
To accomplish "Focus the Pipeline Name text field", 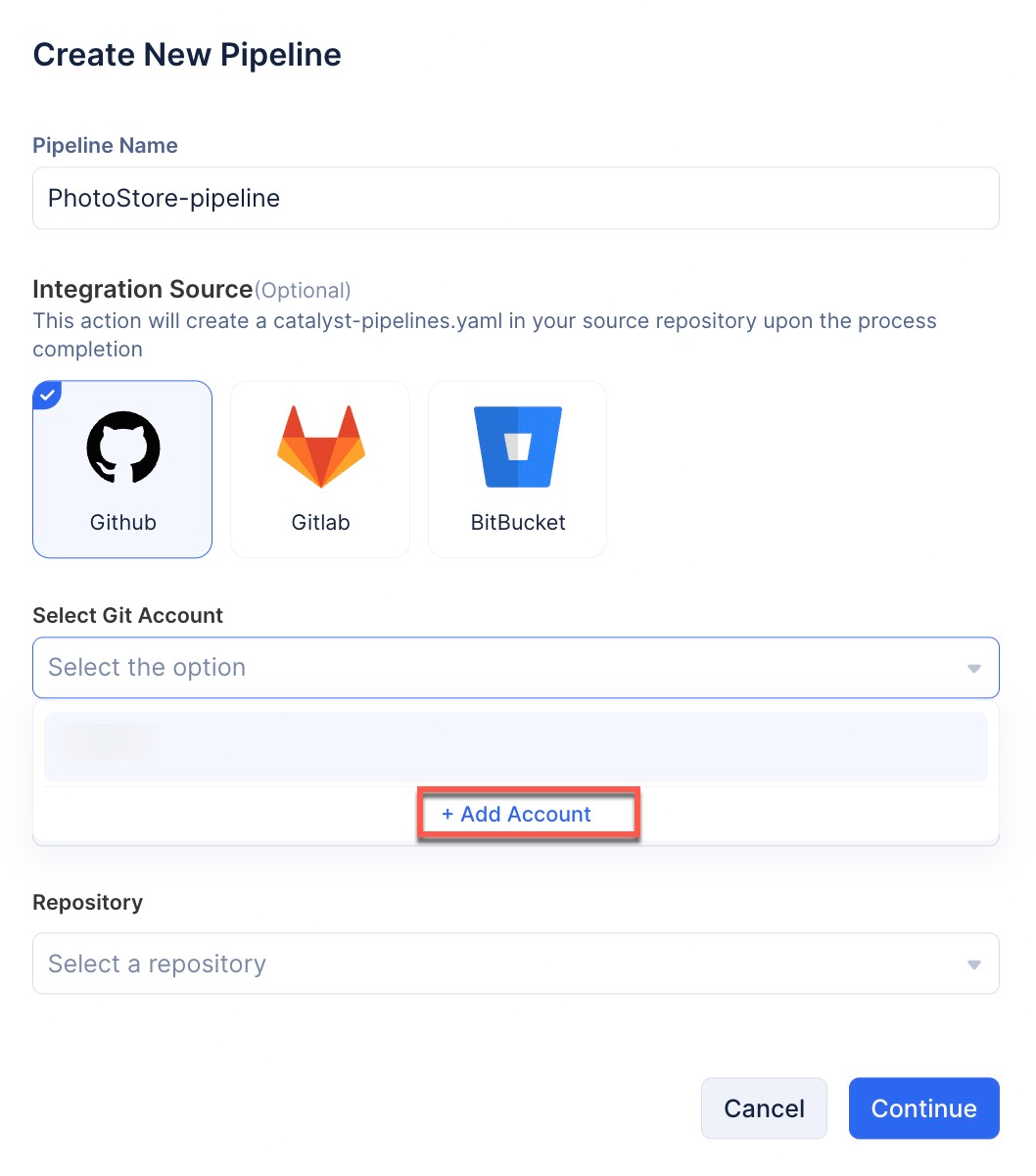I will (x=515, y=198).
